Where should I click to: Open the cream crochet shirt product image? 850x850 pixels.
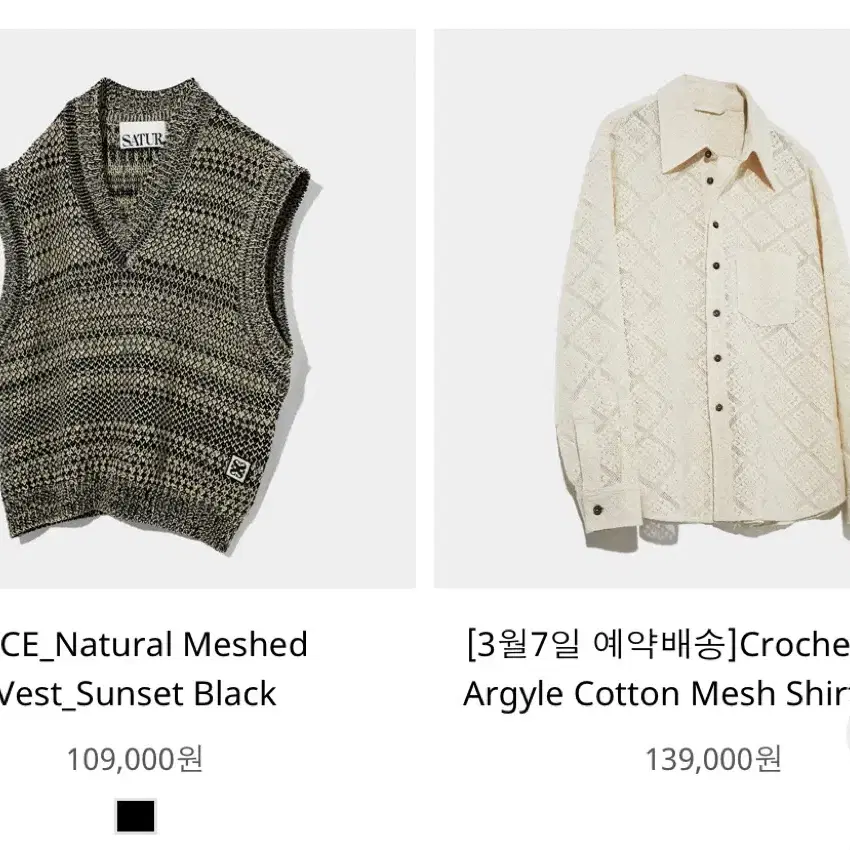click(x=642, y=308)
